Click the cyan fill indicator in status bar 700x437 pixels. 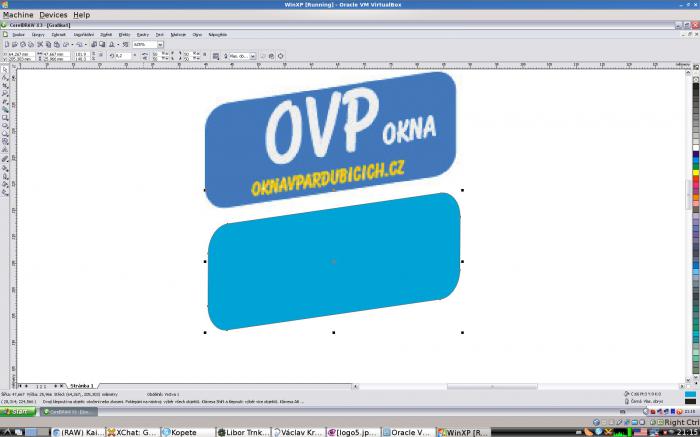pyautogui.click(x=690, y=394)
